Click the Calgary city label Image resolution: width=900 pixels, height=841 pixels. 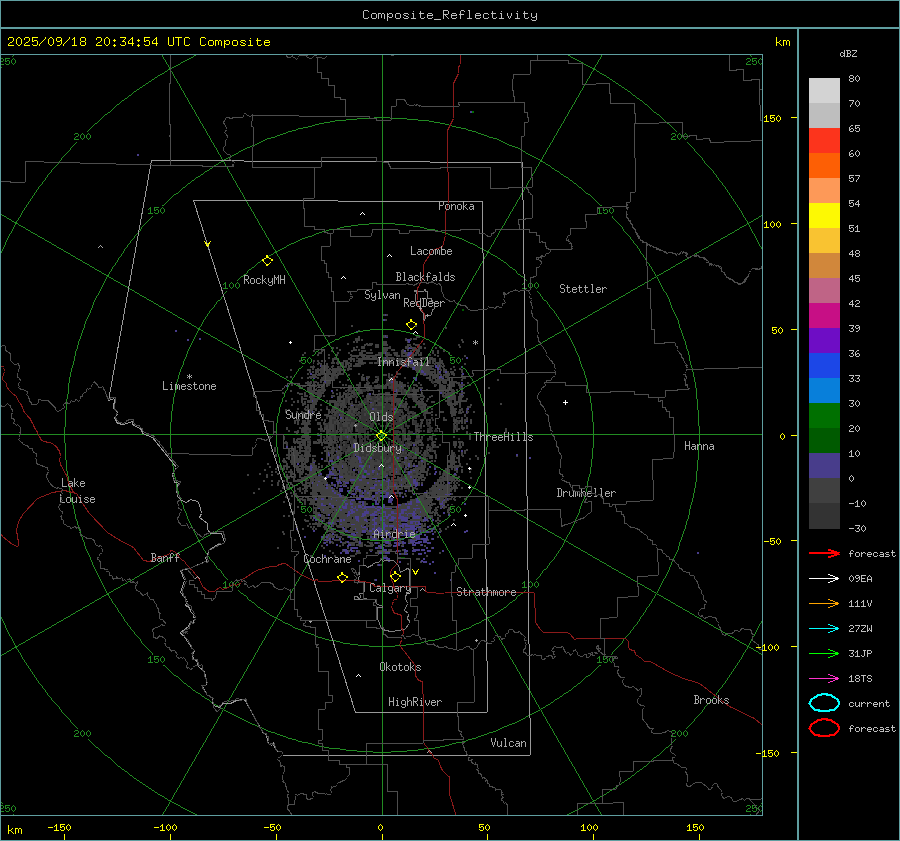(x=389, y=589)
